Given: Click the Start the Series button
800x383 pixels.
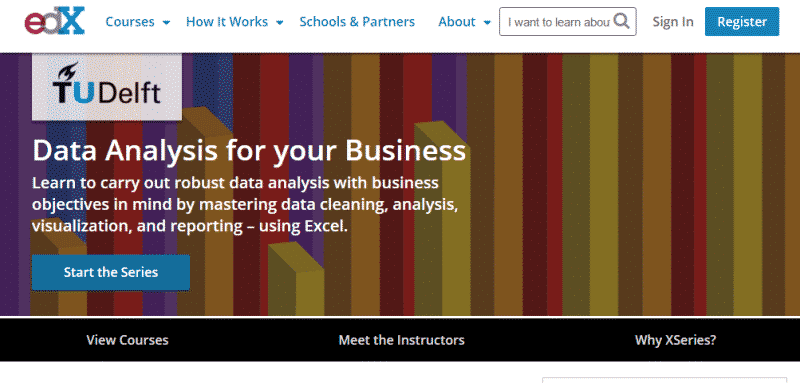Looking at the screenshot, I should point(111,272).
